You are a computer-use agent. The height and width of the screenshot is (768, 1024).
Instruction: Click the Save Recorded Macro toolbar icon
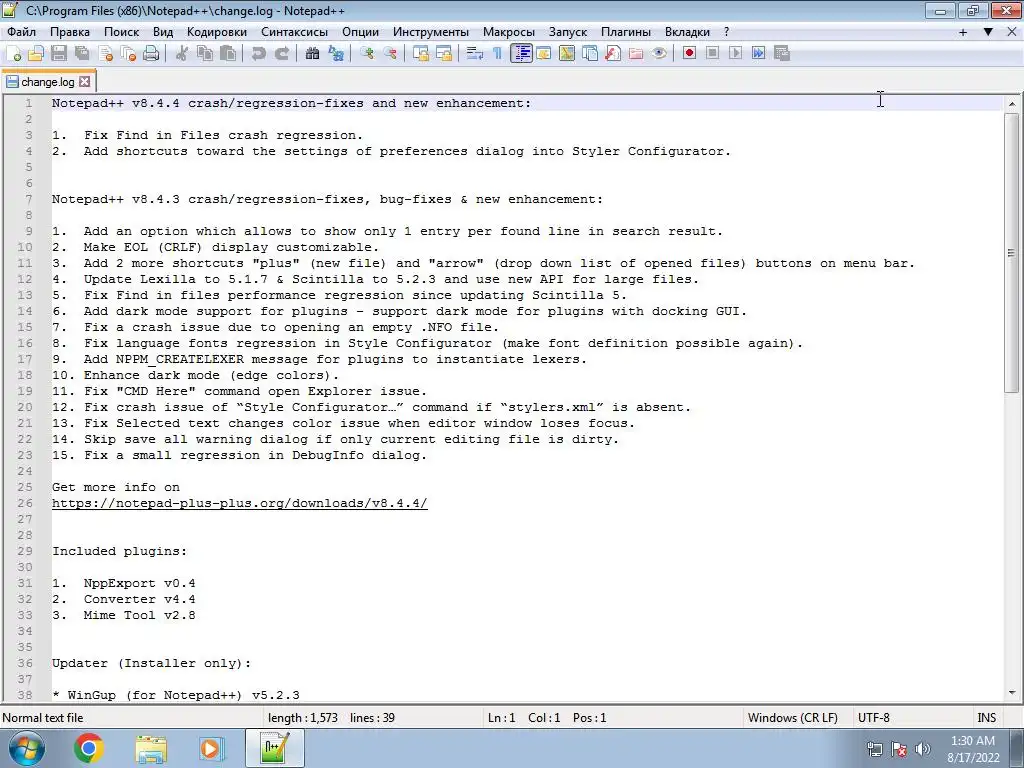coord(782,54)
